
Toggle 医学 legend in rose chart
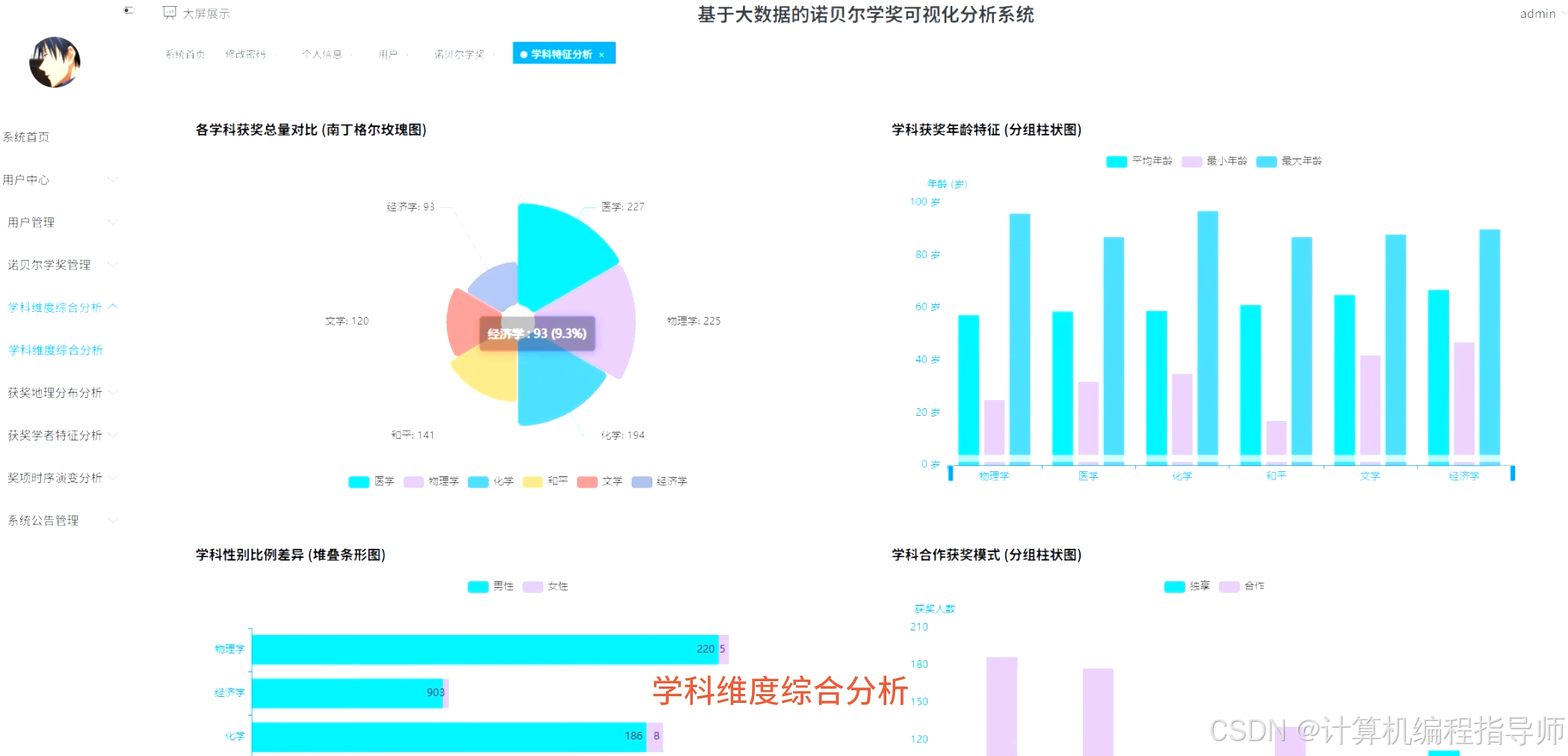pos(371,482)
